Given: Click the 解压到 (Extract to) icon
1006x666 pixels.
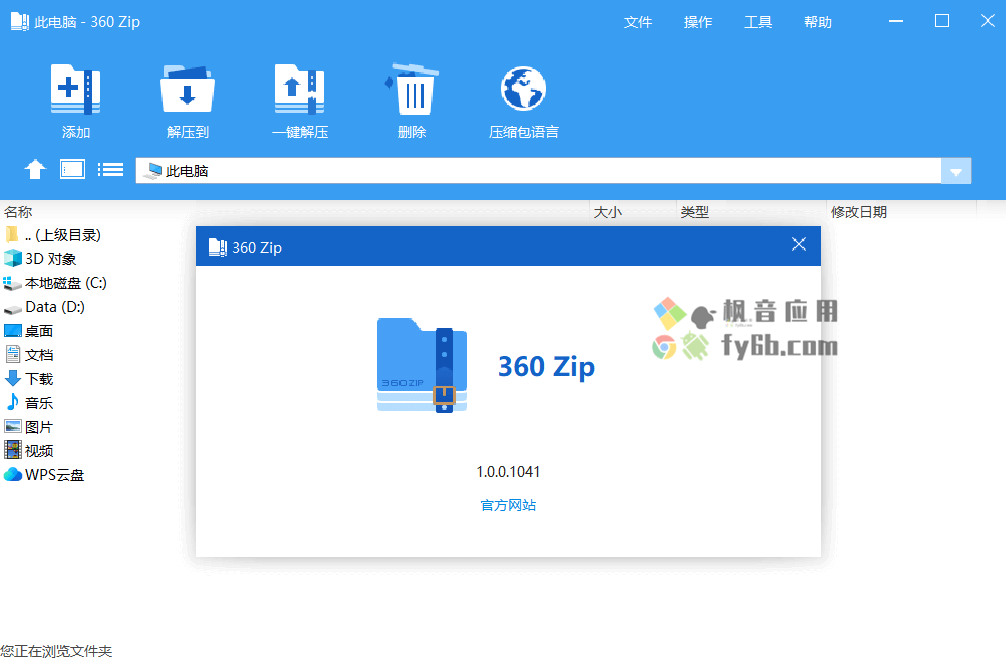Looking at the screenshot, I should pyautogui.click(x=187, y=89).
